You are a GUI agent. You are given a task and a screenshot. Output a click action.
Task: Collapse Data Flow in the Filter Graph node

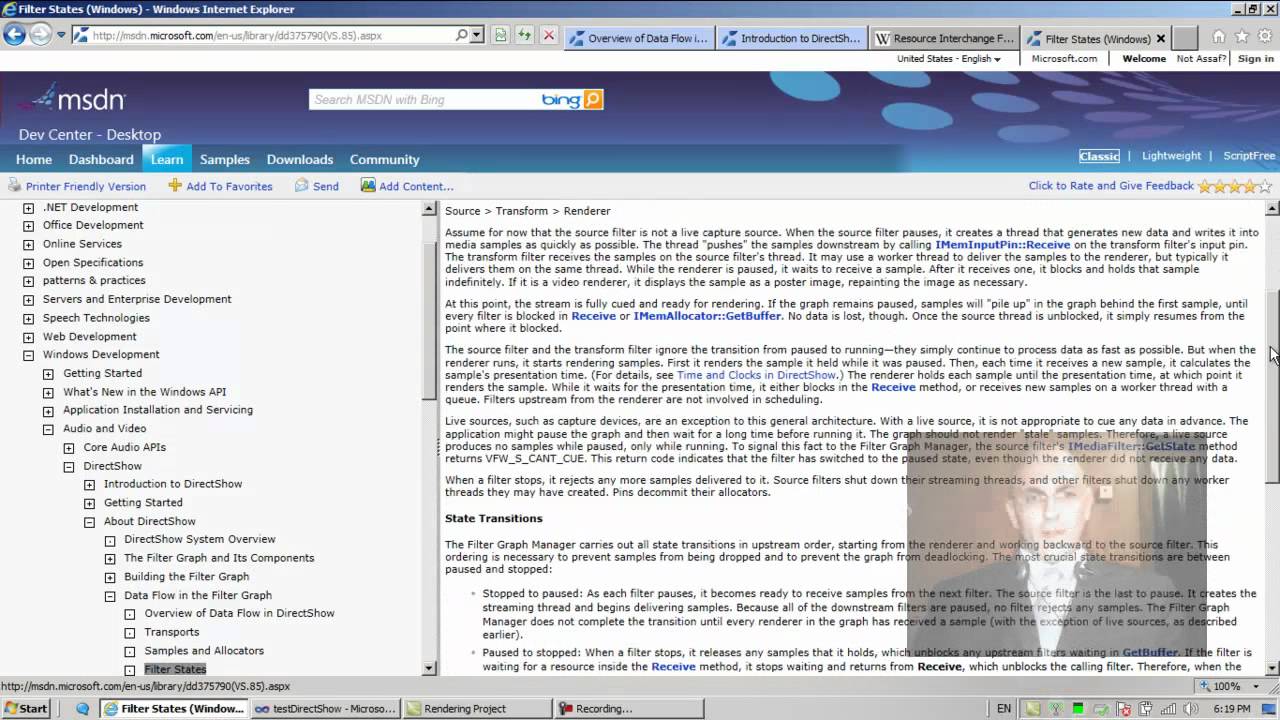(110, 596)
